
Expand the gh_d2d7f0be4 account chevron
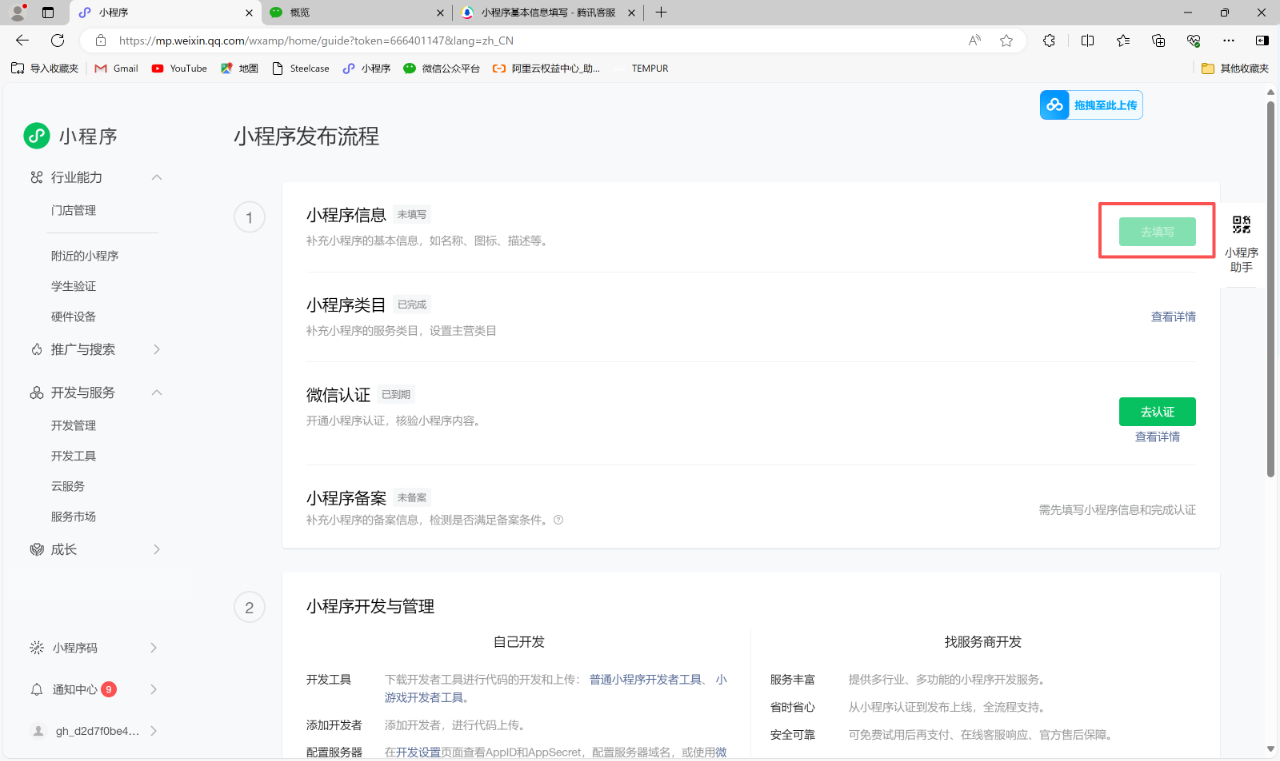154,731
